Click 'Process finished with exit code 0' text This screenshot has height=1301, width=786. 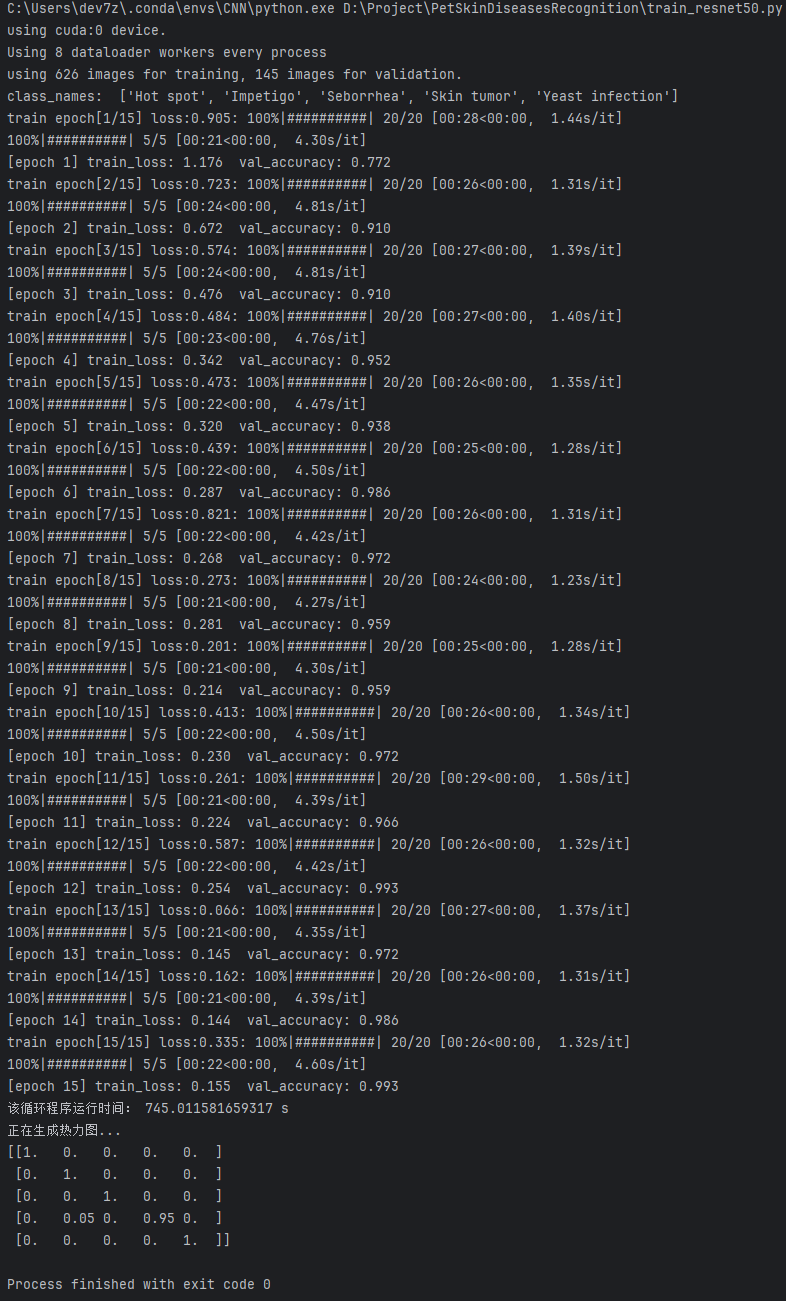(x=138, y=1284)
